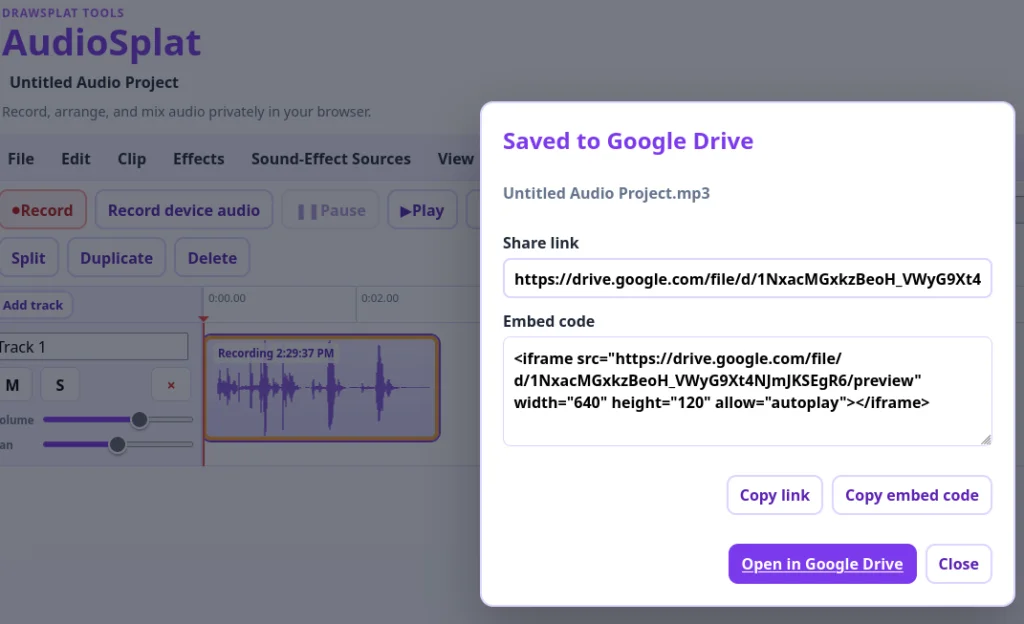Close the Saved to Google Drive dialog
The image size is (1024, 624).
click(959, 564)
